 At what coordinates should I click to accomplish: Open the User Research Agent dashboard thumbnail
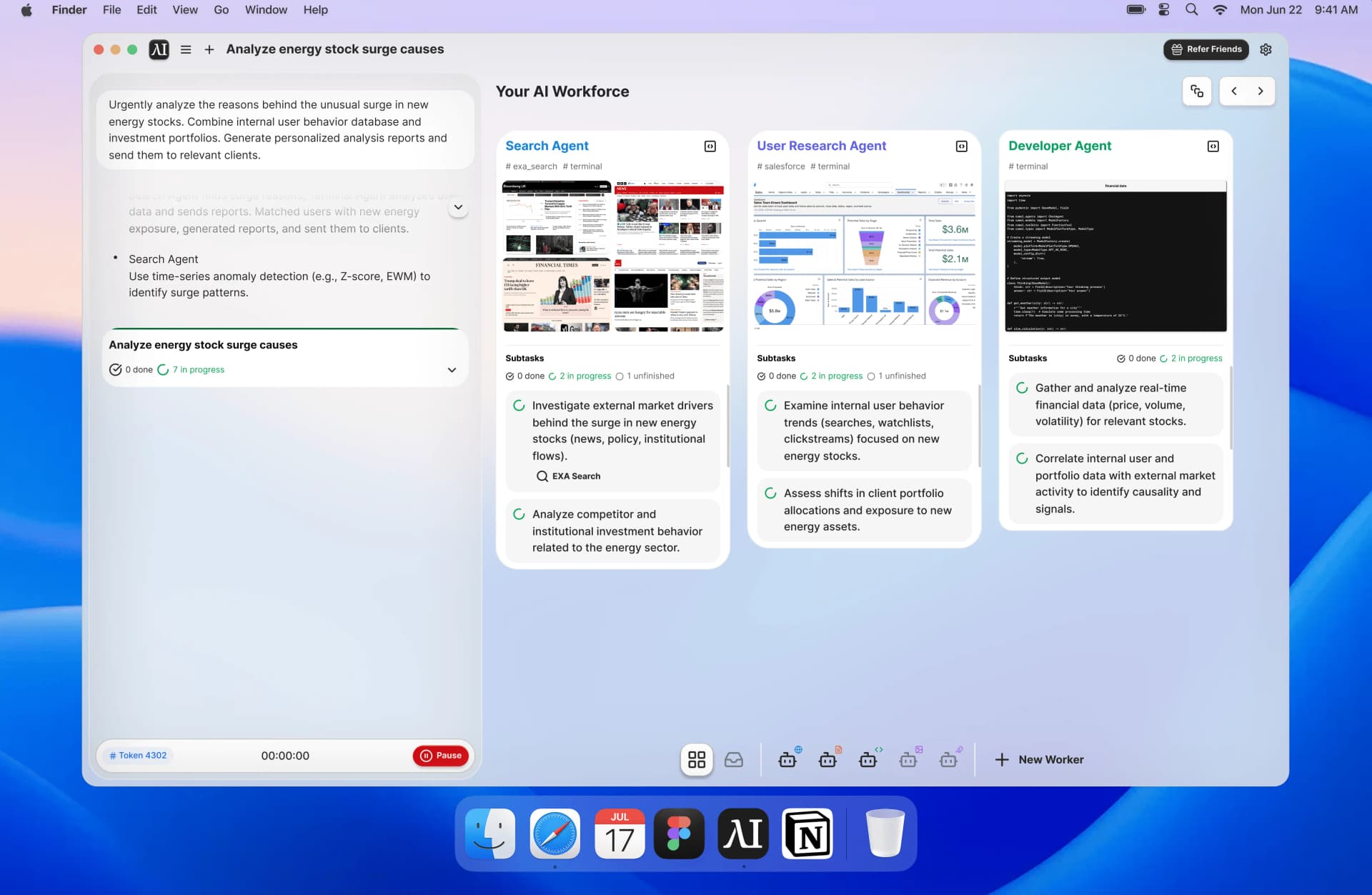863,256
